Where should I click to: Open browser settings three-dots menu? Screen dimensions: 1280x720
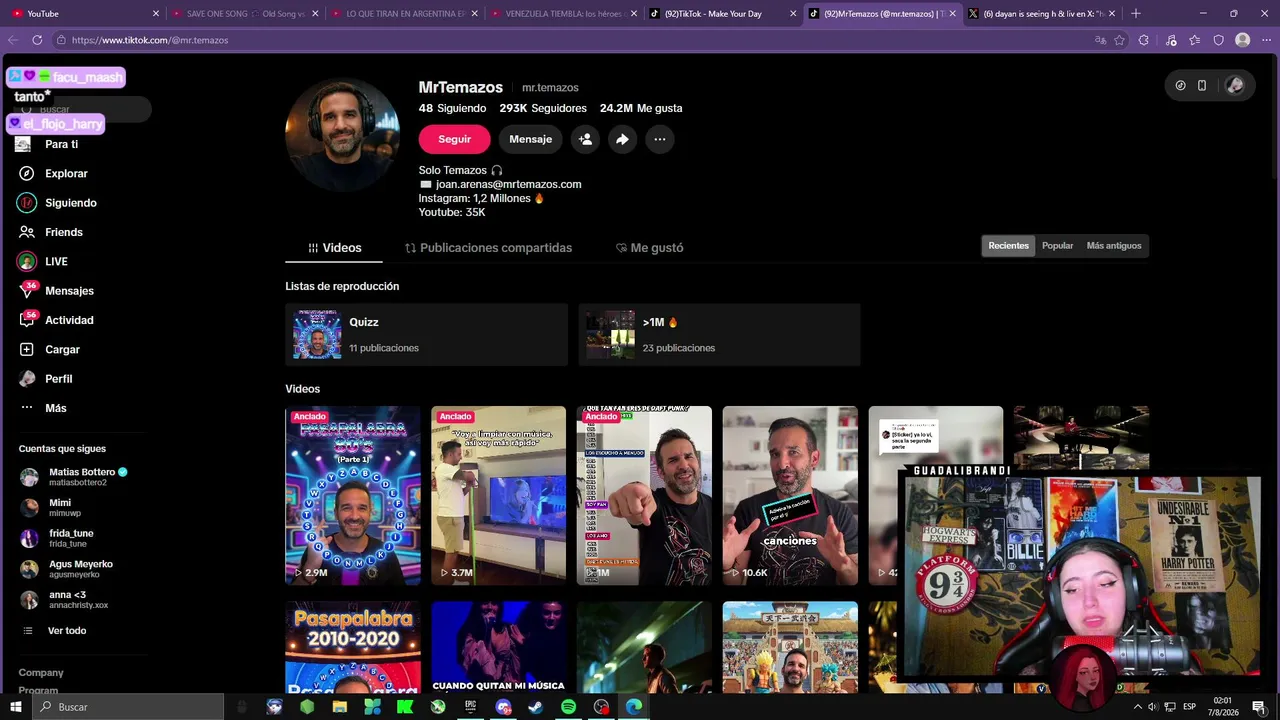pos(1265,40)
